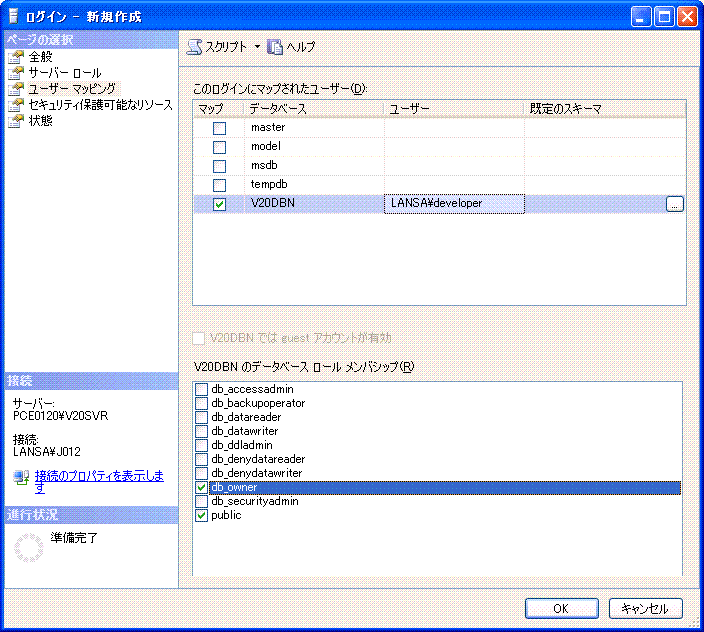Enable mapping for master database
Screen dimensions: 704x632
click(x=219, y=128)
